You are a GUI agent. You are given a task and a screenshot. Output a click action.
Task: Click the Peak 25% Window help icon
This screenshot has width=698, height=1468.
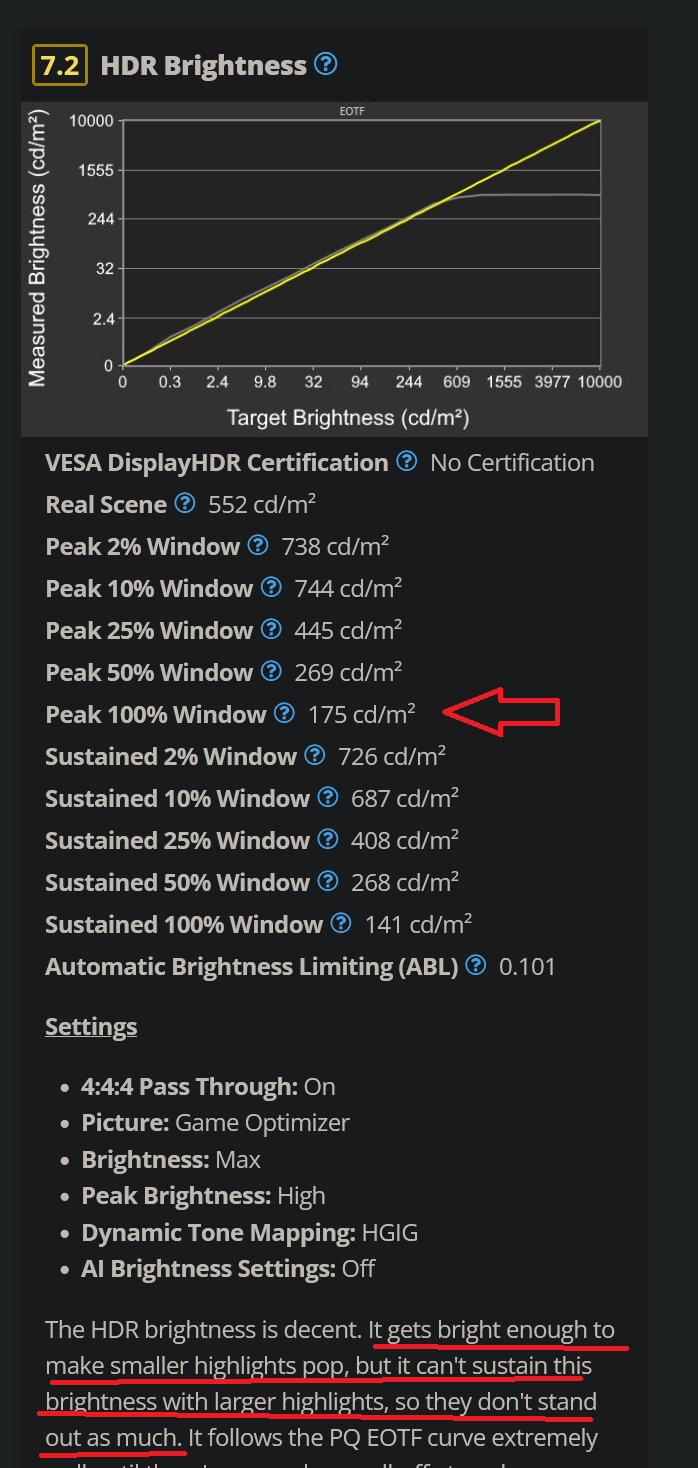(271, 630)
